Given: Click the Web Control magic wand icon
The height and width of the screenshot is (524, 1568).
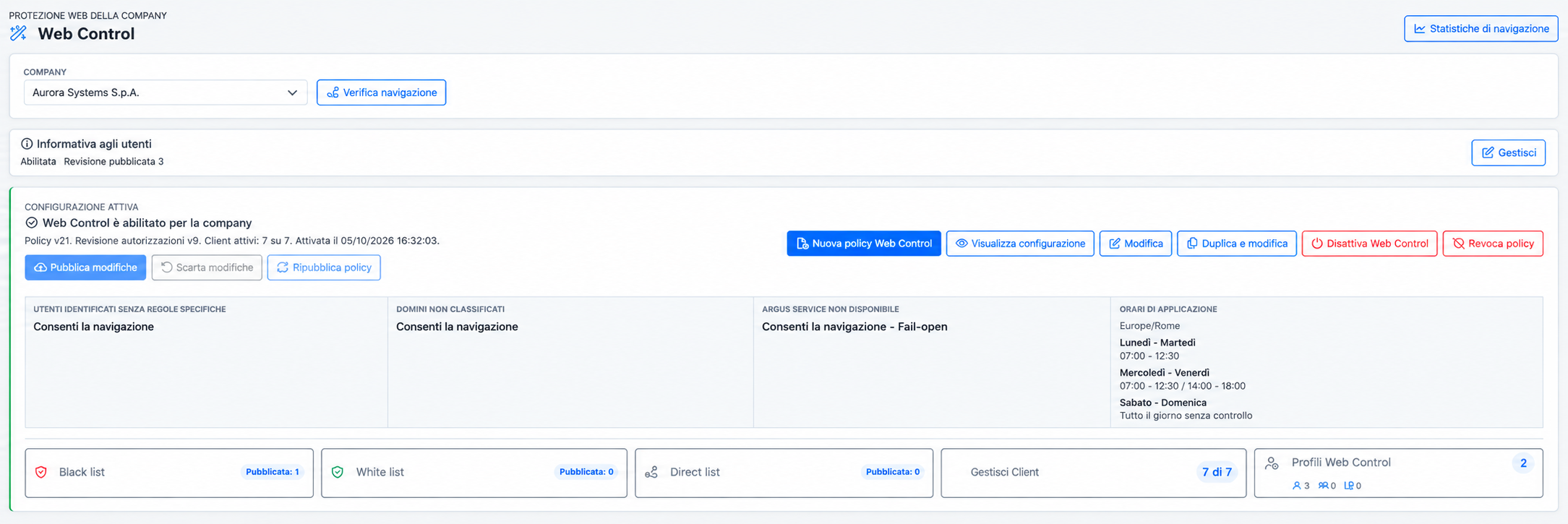Looking at the screenshot, I should pyautogui.click(x=18, y=33).
